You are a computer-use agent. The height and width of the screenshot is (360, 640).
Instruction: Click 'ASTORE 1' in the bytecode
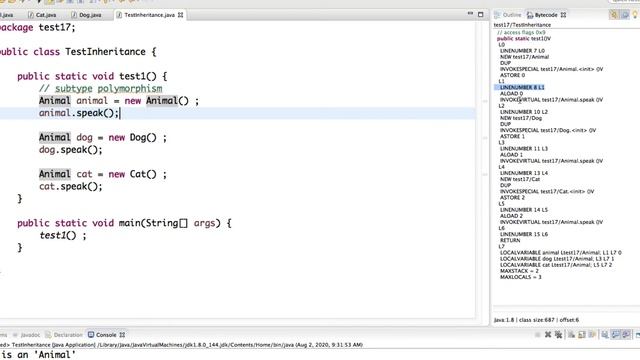512,136
